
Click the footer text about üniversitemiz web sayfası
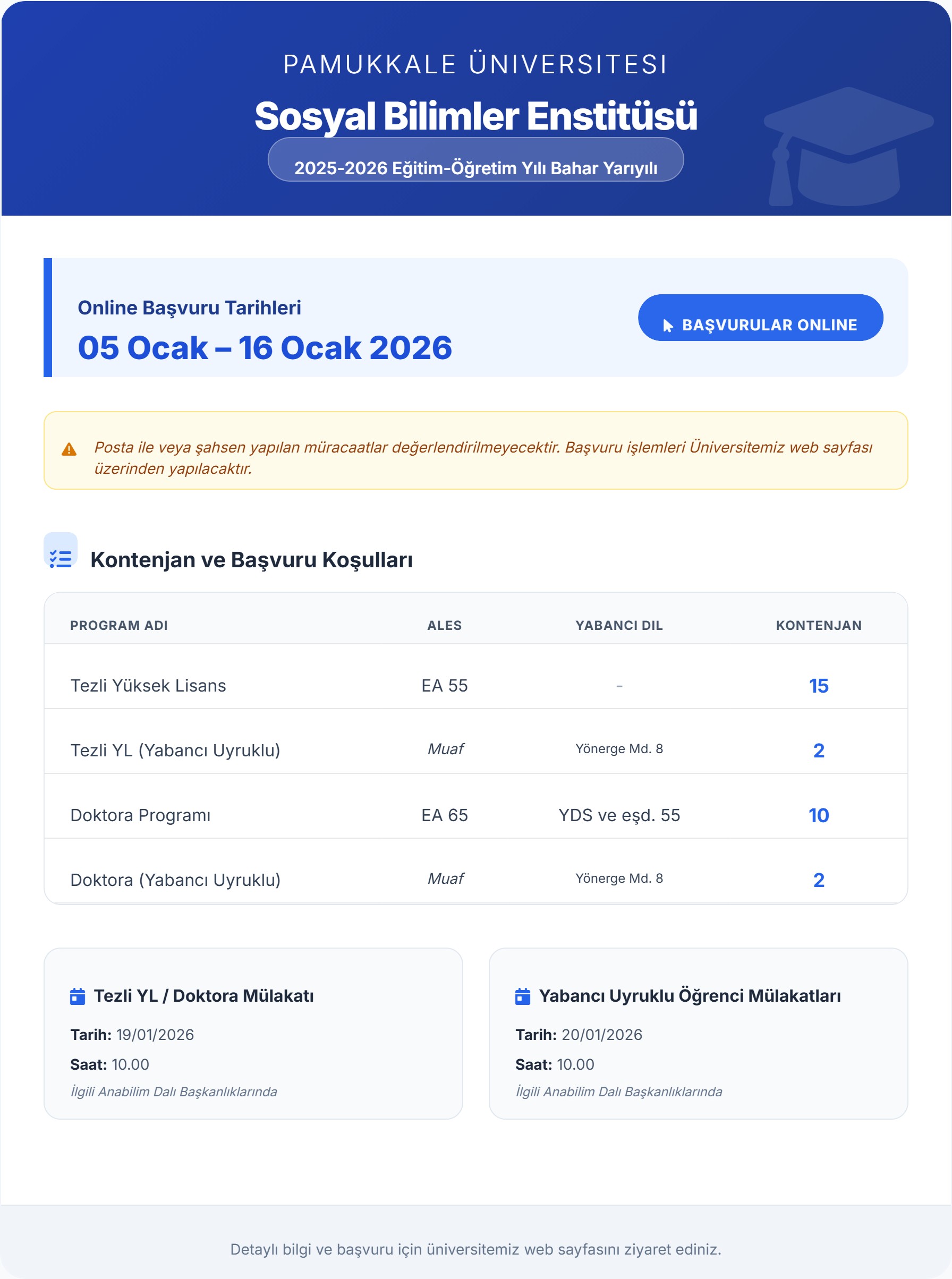475,1249
